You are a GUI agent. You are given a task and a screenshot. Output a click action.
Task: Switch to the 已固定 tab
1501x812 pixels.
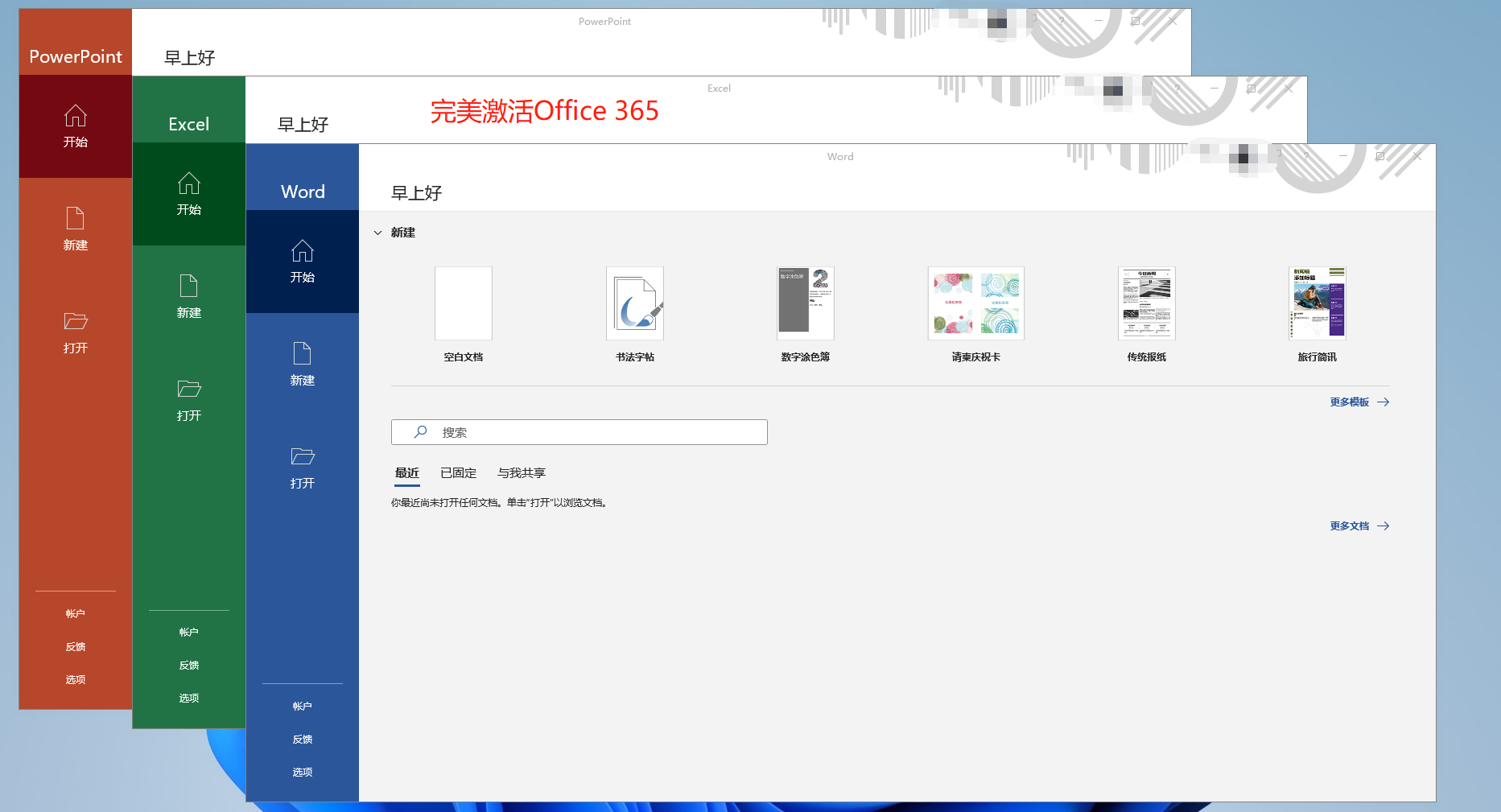pos(458,473)
